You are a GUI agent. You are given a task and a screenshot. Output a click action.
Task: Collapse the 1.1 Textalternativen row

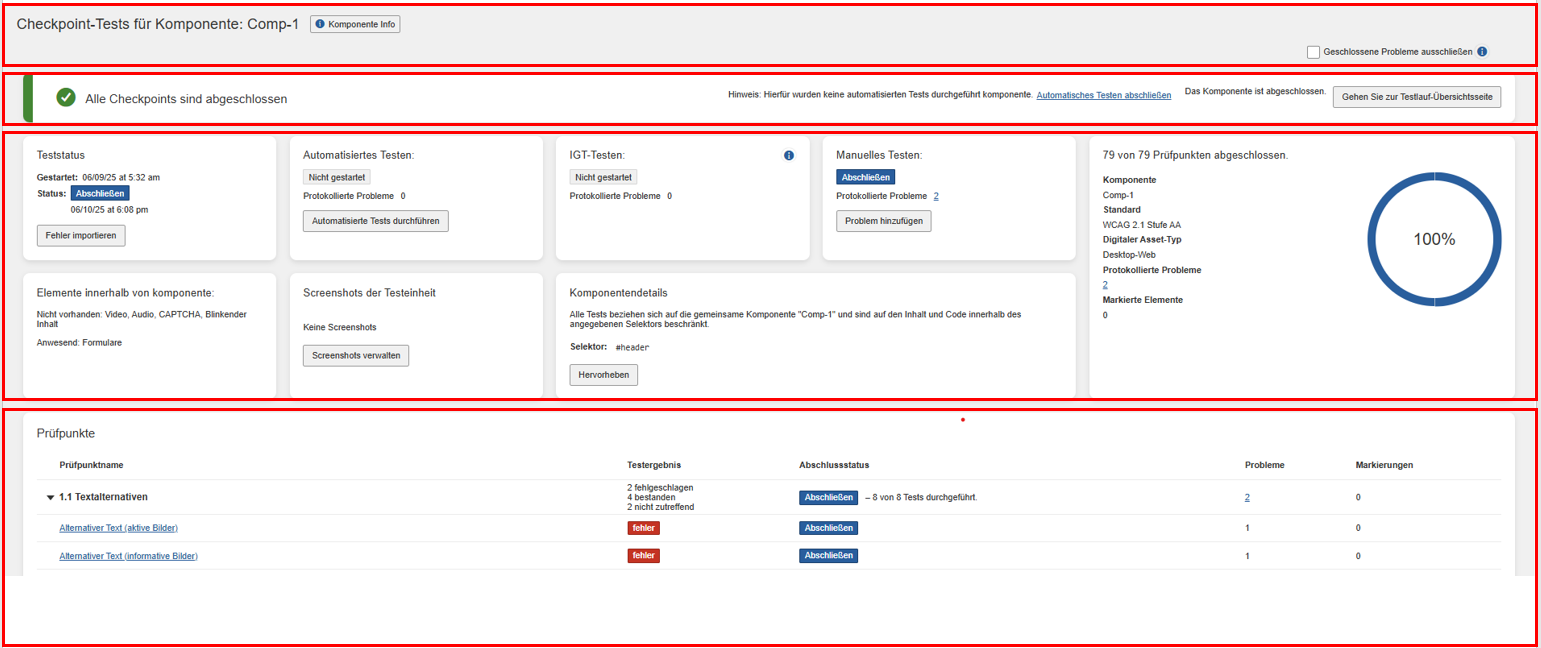(51, 498)
